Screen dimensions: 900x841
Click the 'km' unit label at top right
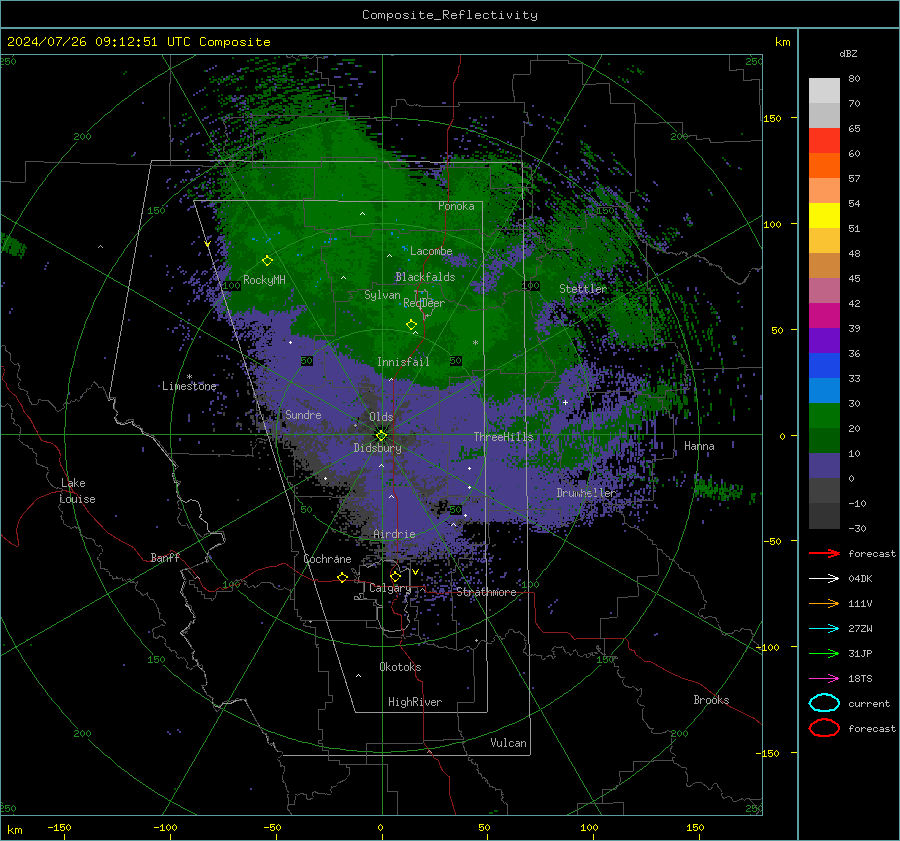pos(782,42)
